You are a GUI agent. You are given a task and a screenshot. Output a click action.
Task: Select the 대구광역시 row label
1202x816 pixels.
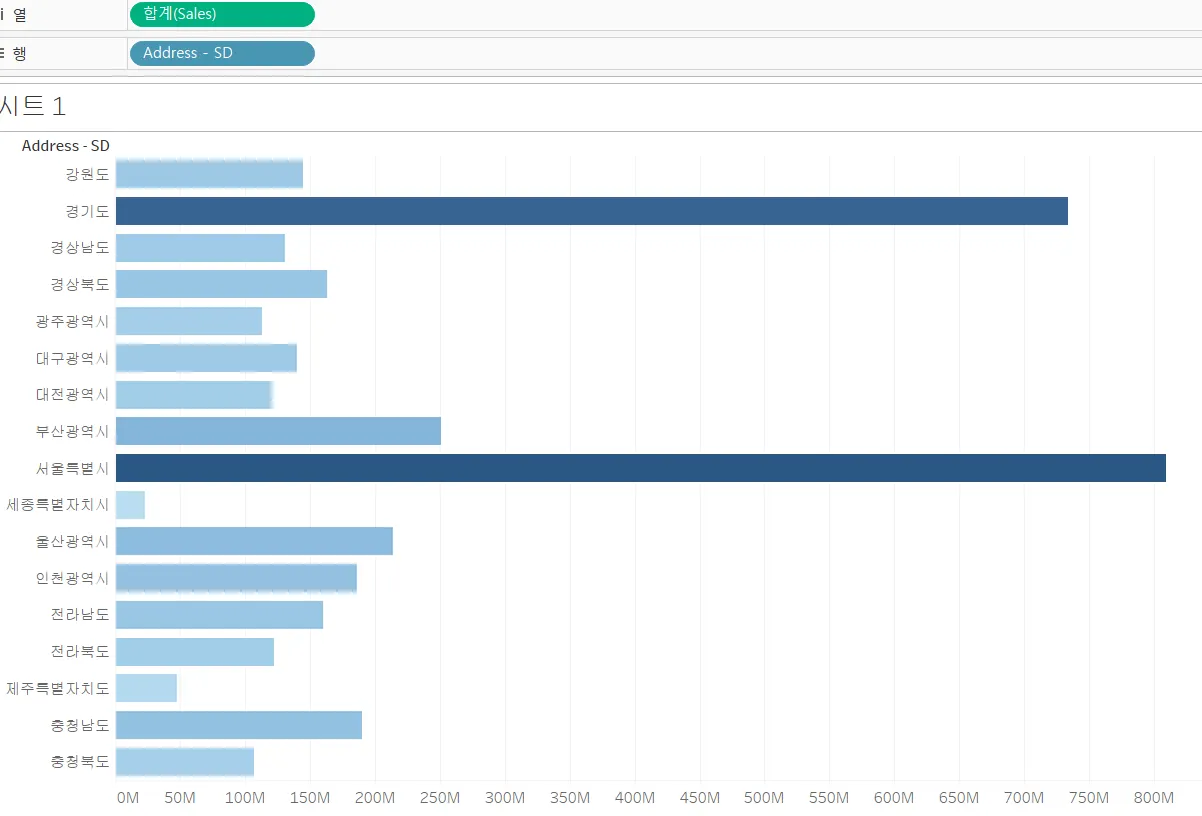pyautogui.click(x=73, y=357)
